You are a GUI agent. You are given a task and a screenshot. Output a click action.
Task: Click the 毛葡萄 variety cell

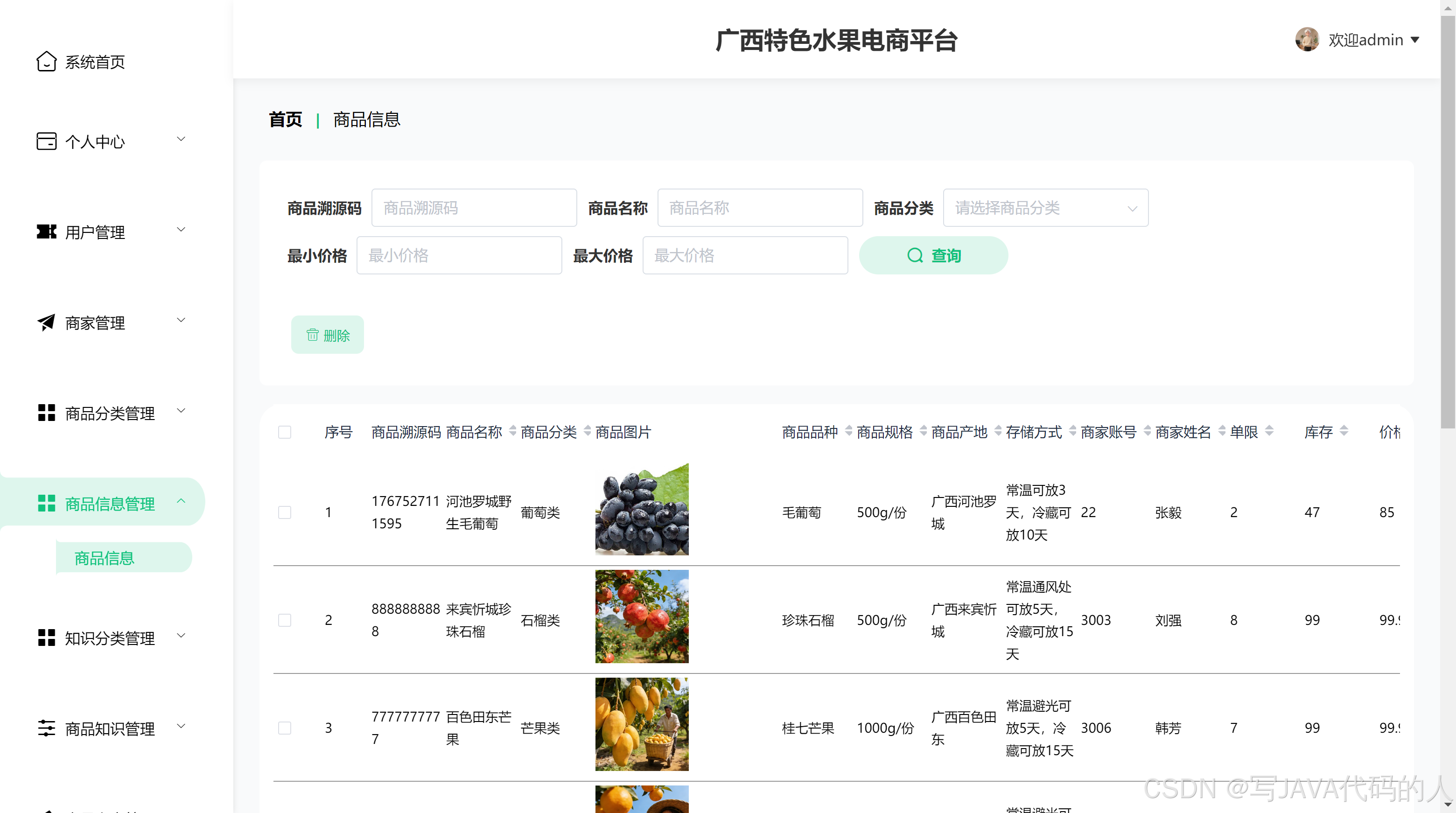pyautogui.click(x=801, y=512)
